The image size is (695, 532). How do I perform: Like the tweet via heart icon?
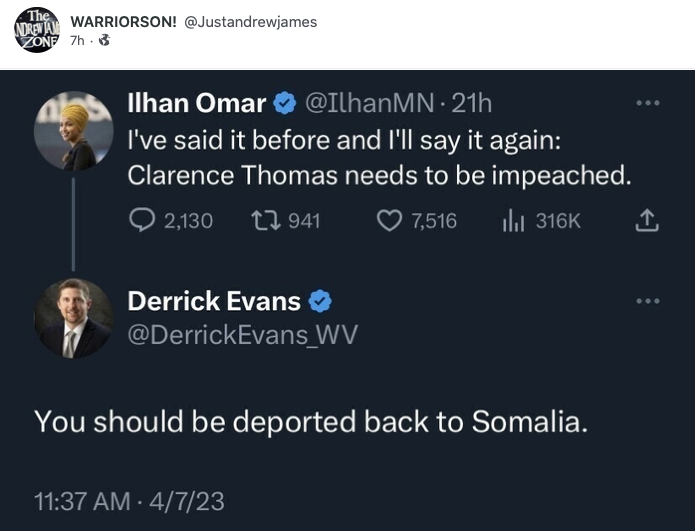tap(388, 221)
